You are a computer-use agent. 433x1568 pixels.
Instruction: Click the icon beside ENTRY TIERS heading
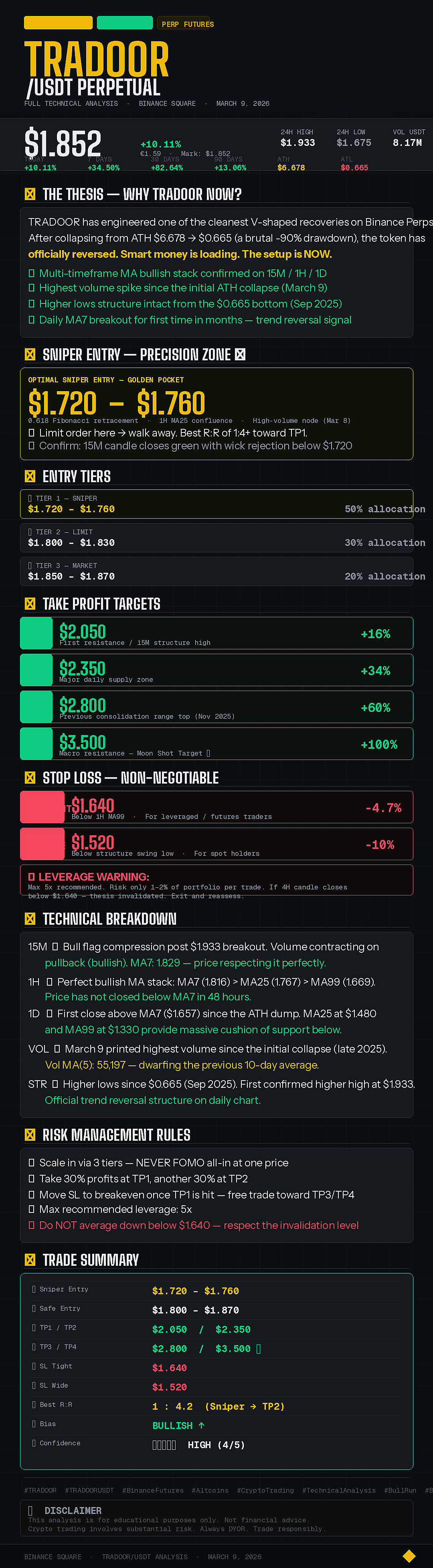click(30, 476)
